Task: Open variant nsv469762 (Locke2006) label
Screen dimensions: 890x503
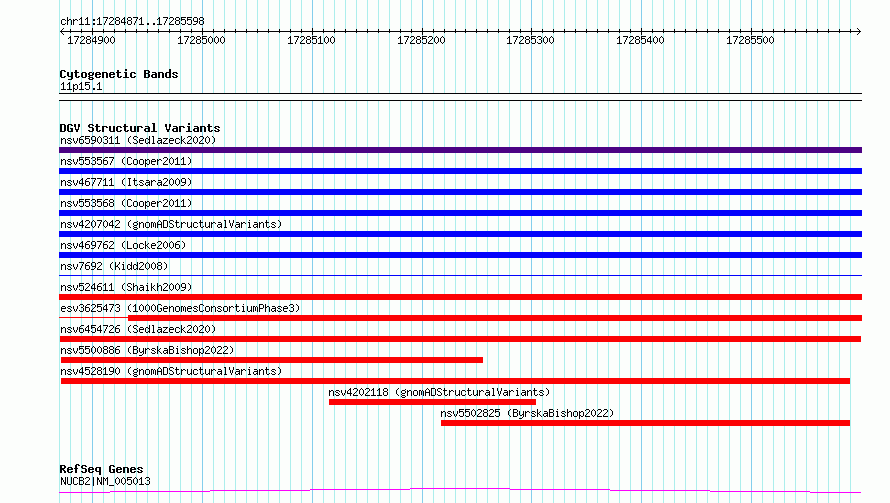Action: click(123, 245)
